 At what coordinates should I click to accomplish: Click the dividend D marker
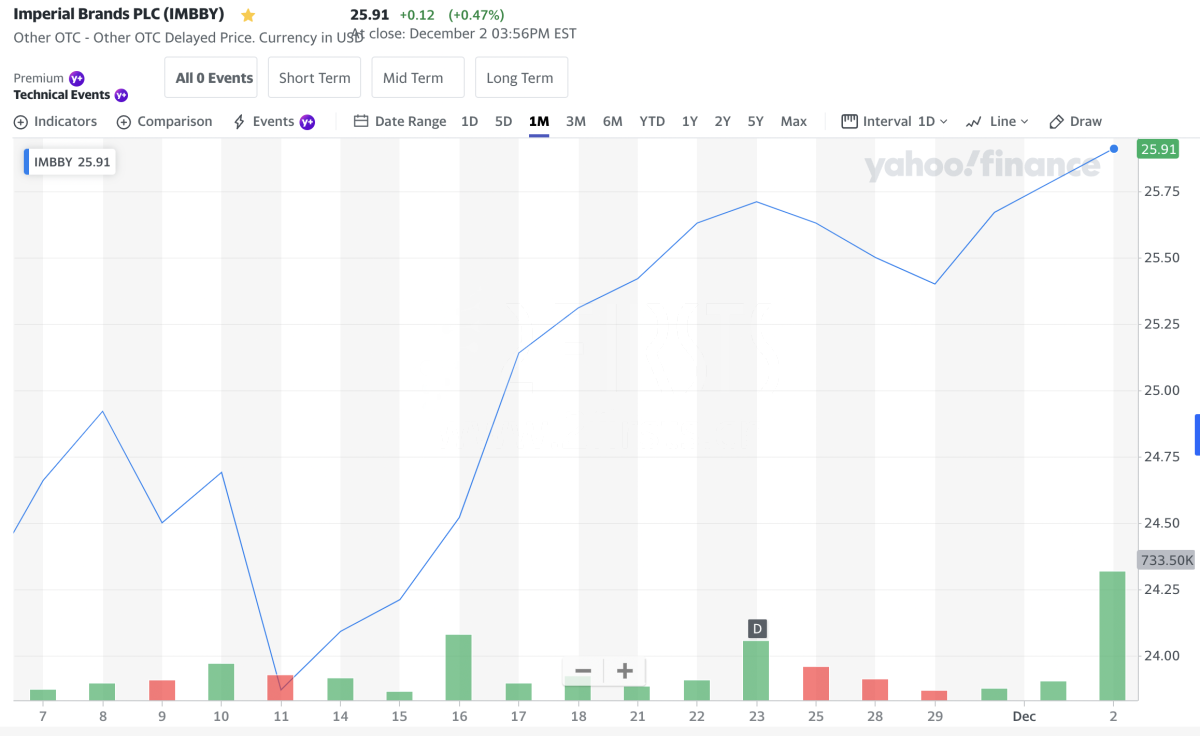757,628
